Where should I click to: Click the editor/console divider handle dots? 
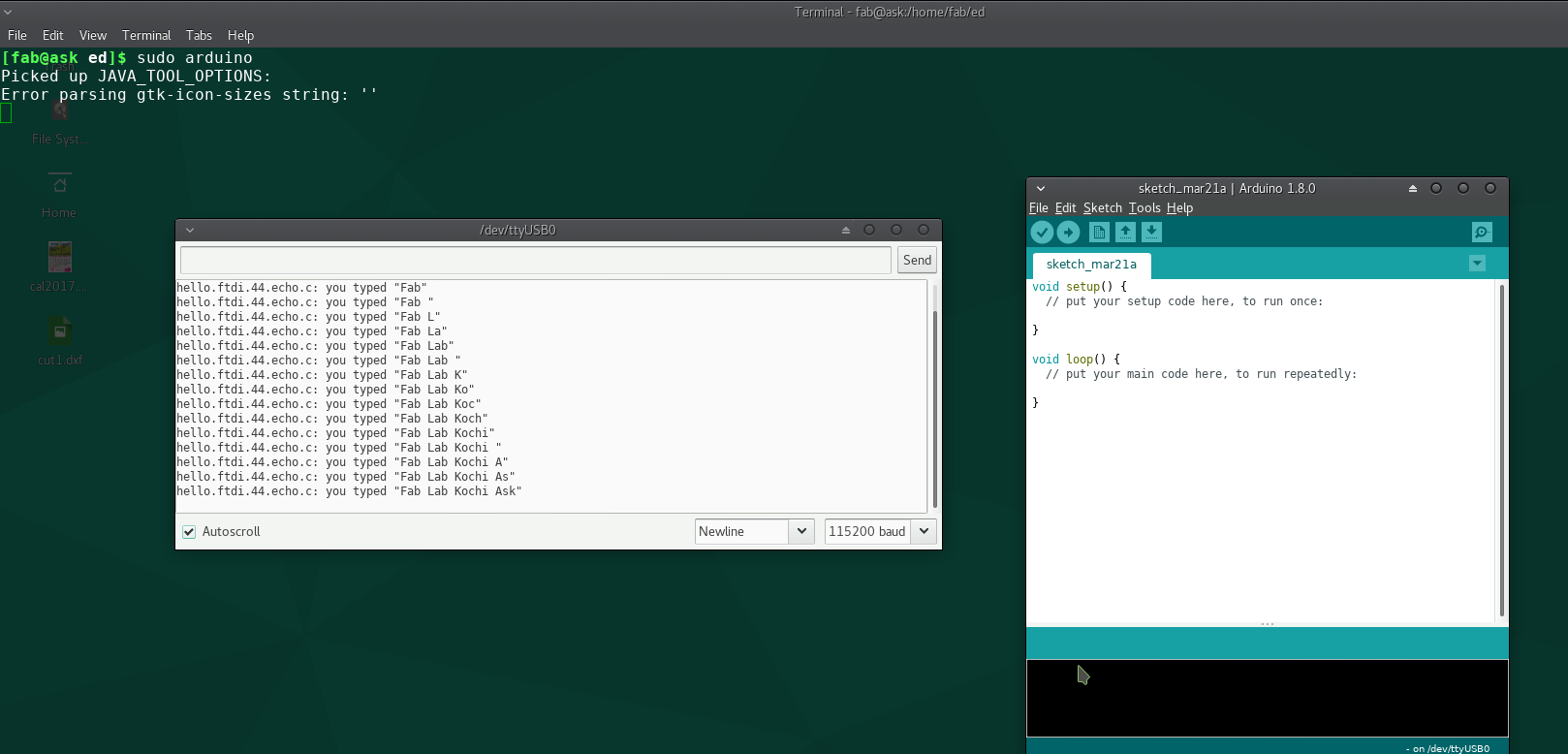[x=1267, y=624]
